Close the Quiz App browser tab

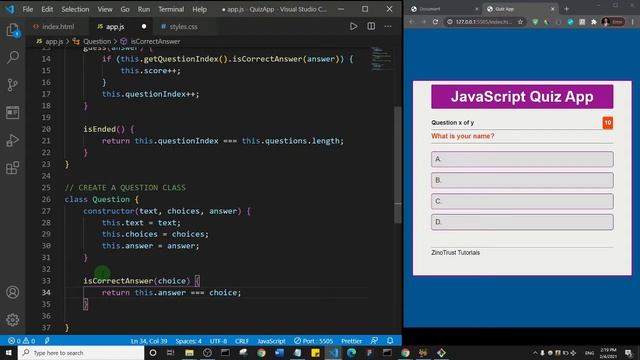click(553, 9)
